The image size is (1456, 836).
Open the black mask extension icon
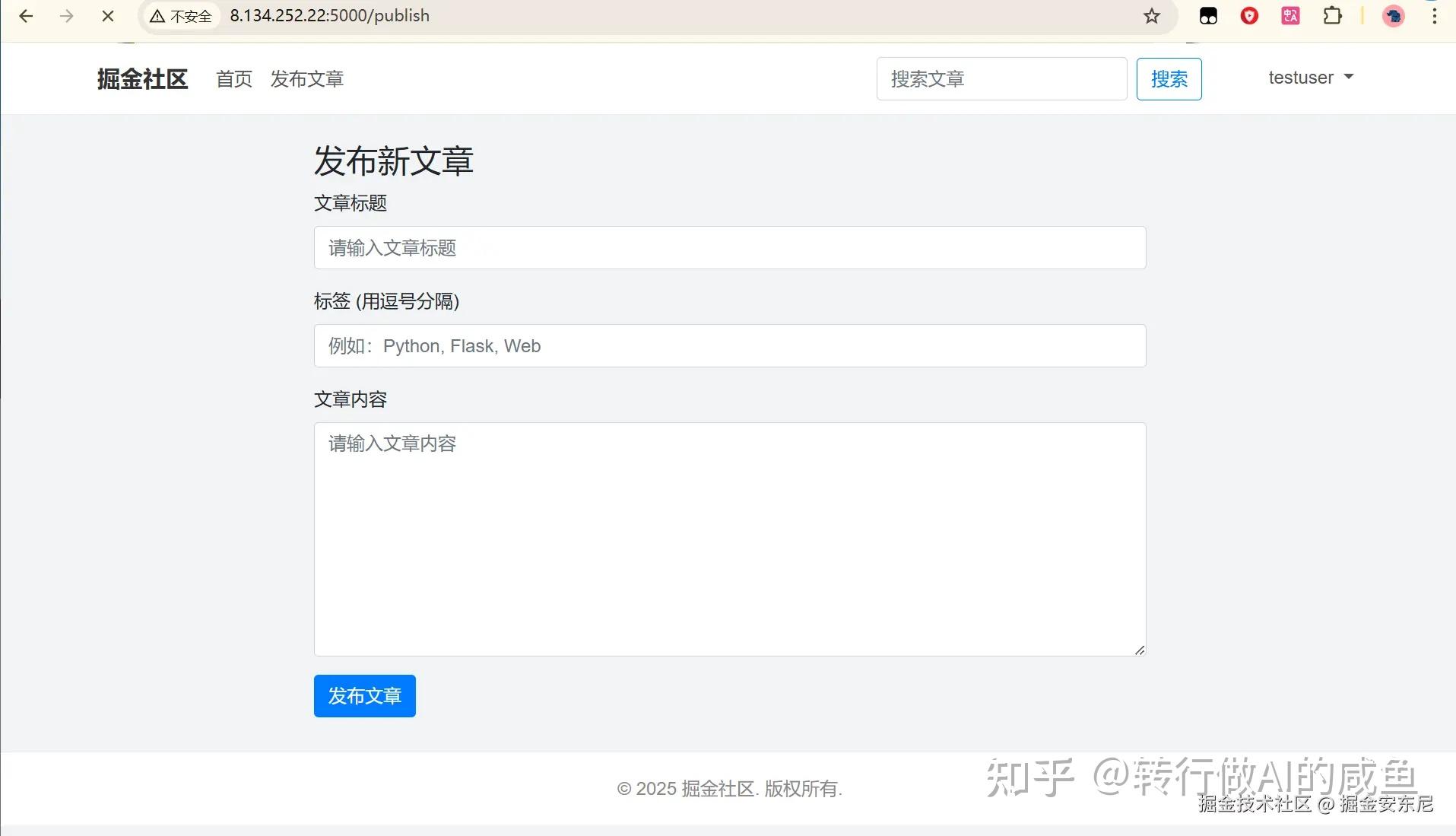pyautogui.click(x=1208, y=16)
